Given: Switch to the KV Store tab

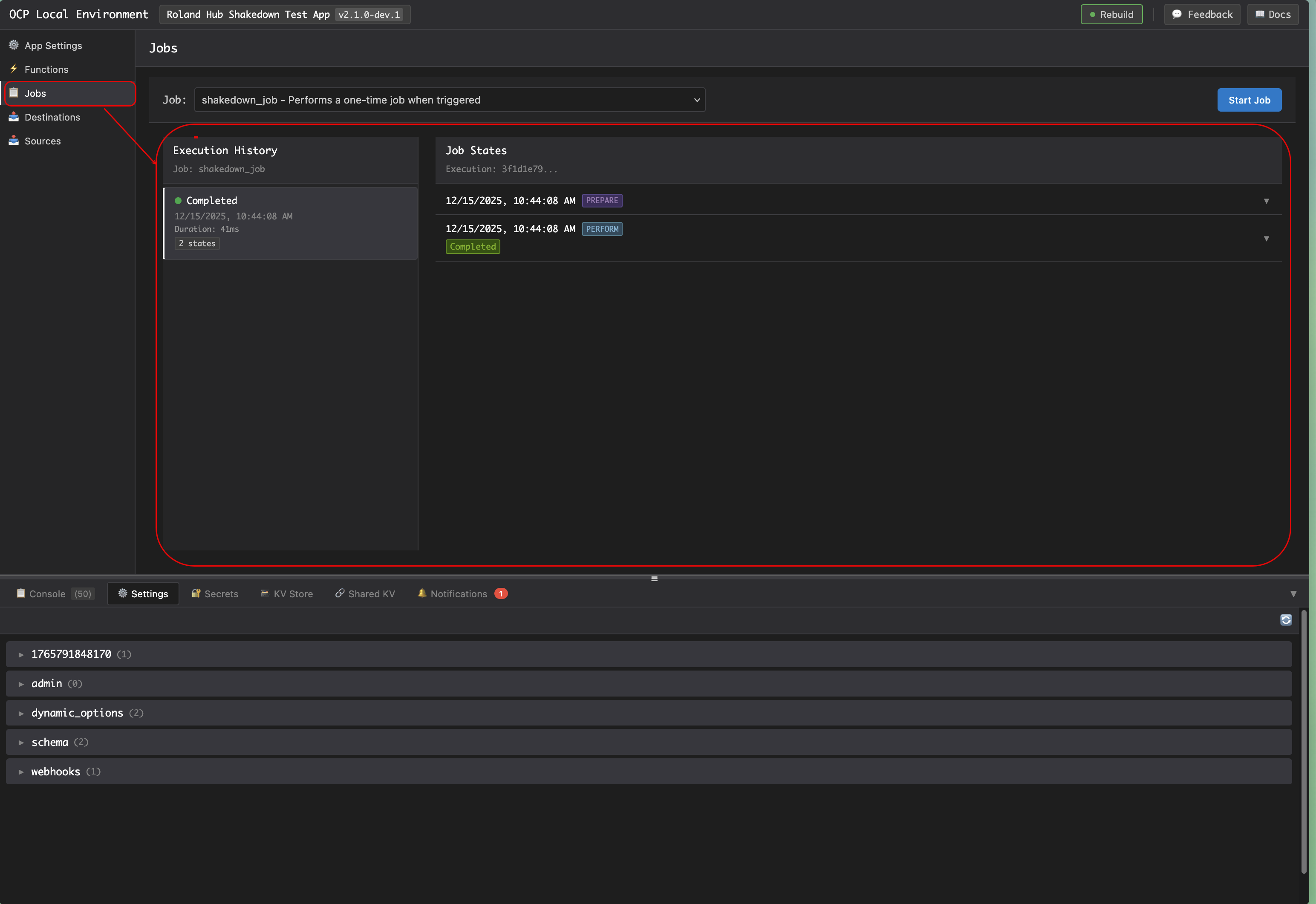Looking at the screenshot, I should tap(287, 593).
